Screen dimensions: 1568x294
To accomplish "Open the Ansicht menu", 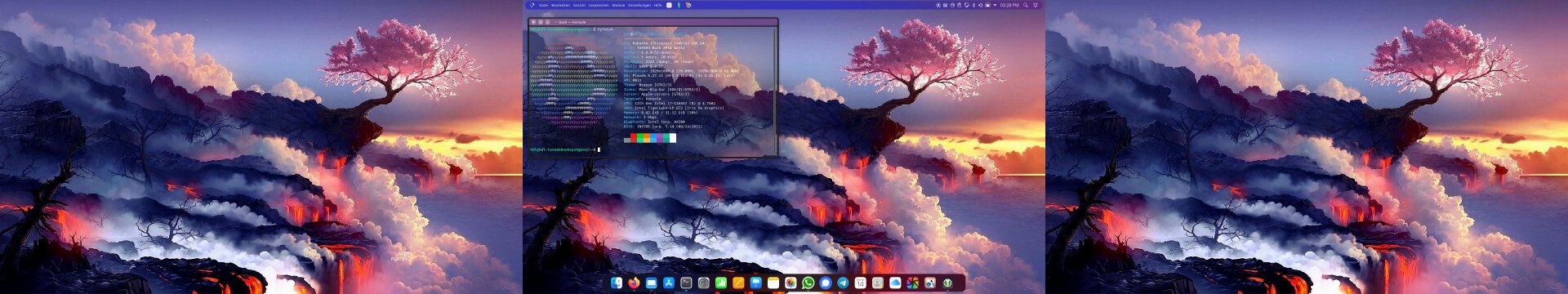I will (580, 5).
